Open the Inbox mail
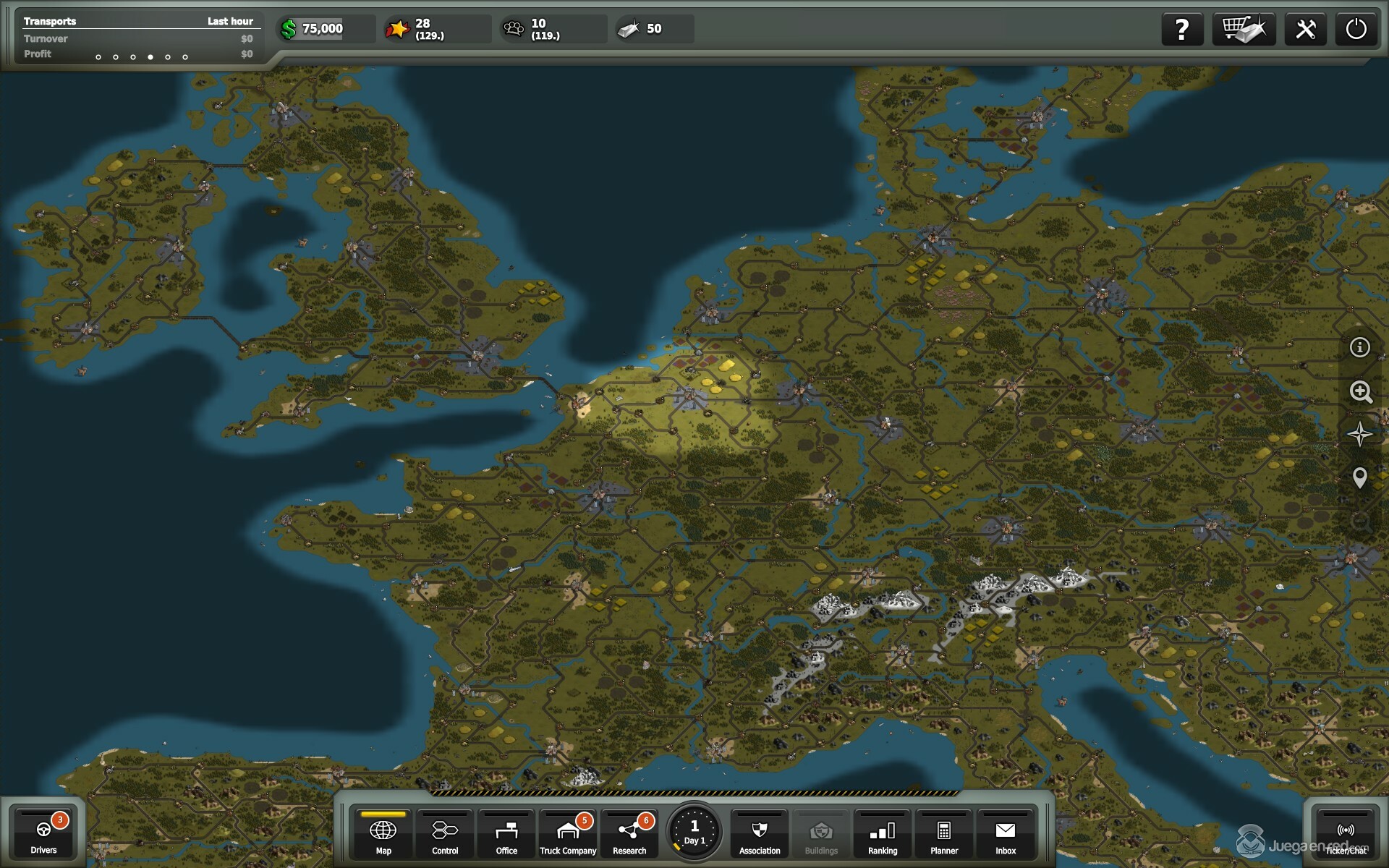The width and height of the screenshot is (1389, 868). [x=1006, y=834]
